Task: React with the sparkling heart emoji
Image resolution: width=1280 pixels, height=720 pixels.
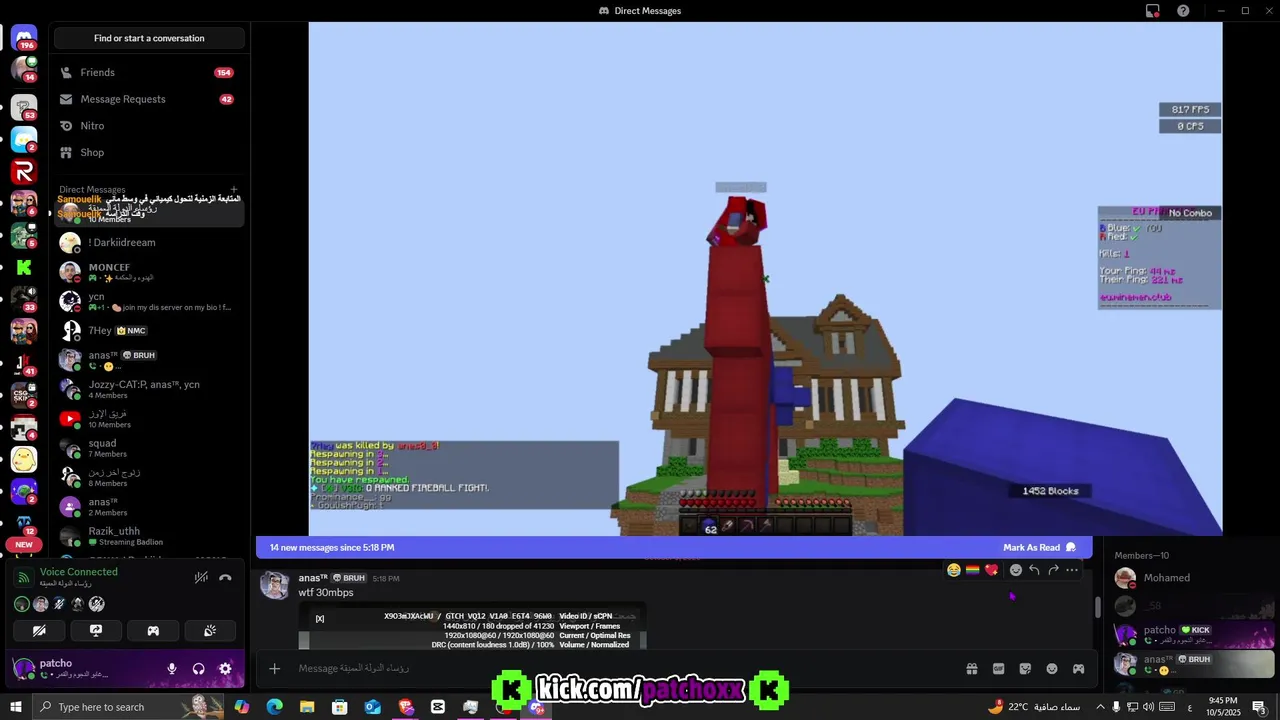Action: (x=991, y=570)
